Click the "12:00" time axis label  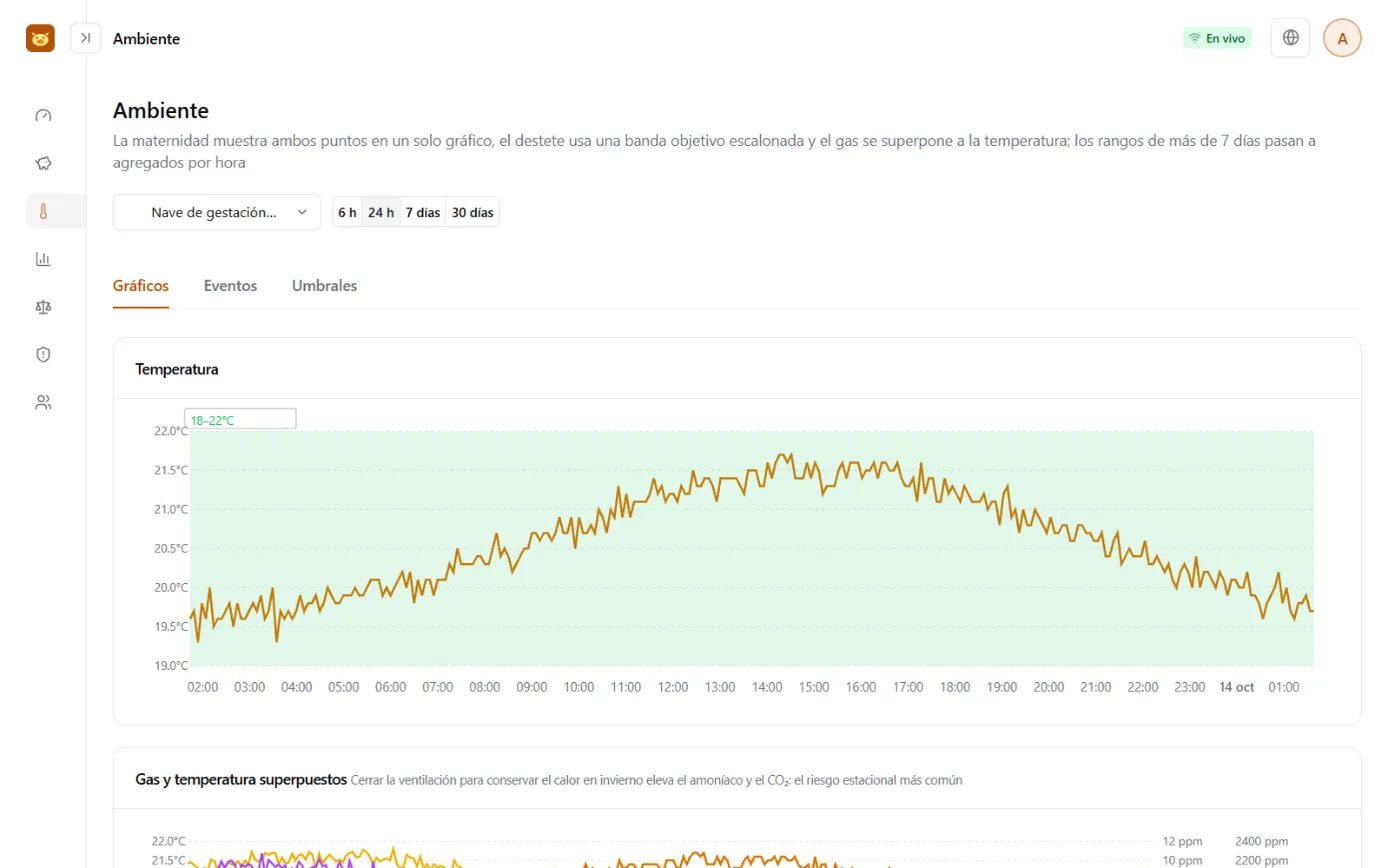673,687
